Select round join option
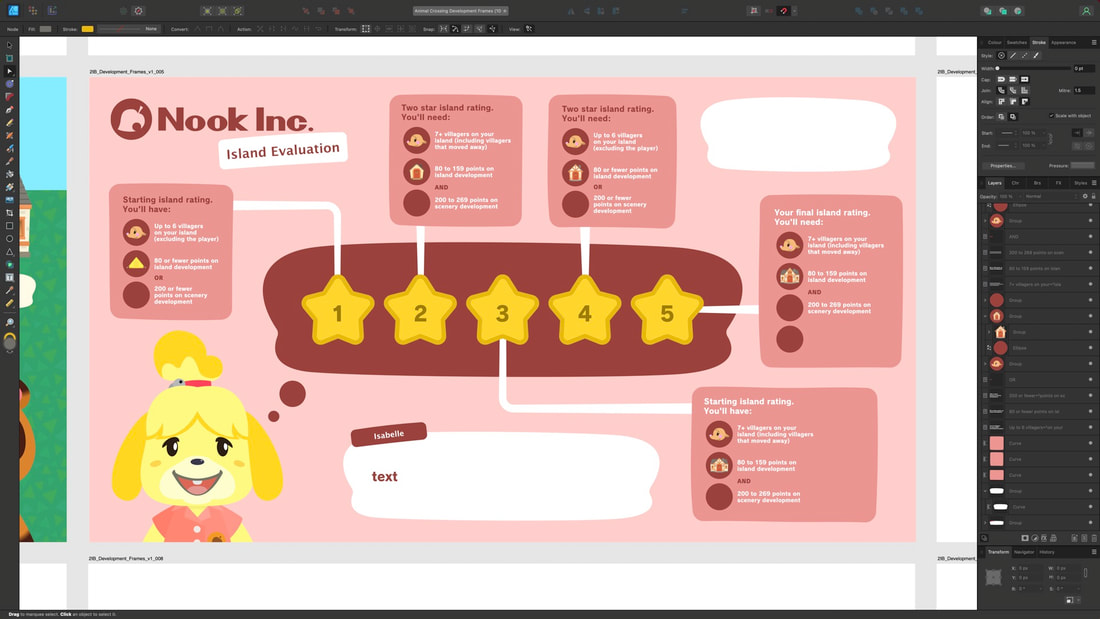Viewport: 1100px width, 619px height. (x=1001, y=91)
